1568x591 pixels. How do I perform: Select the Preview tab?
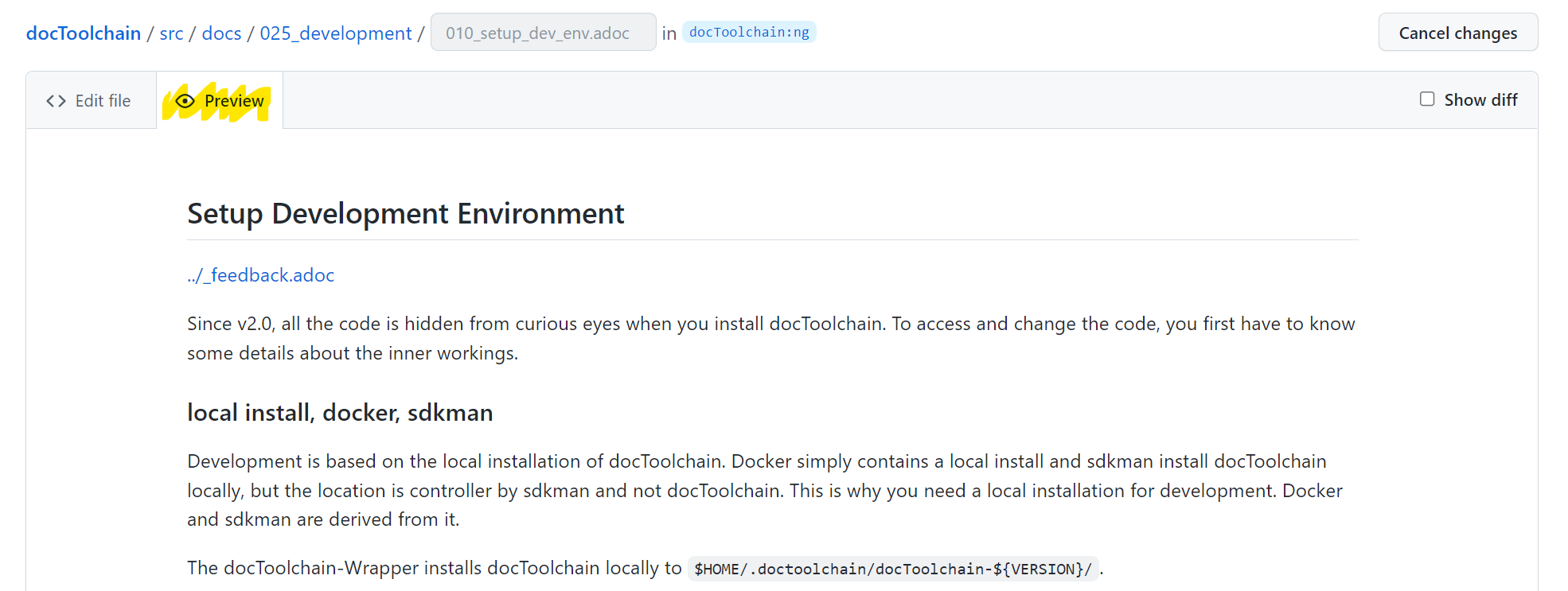(x=220, y=100)
